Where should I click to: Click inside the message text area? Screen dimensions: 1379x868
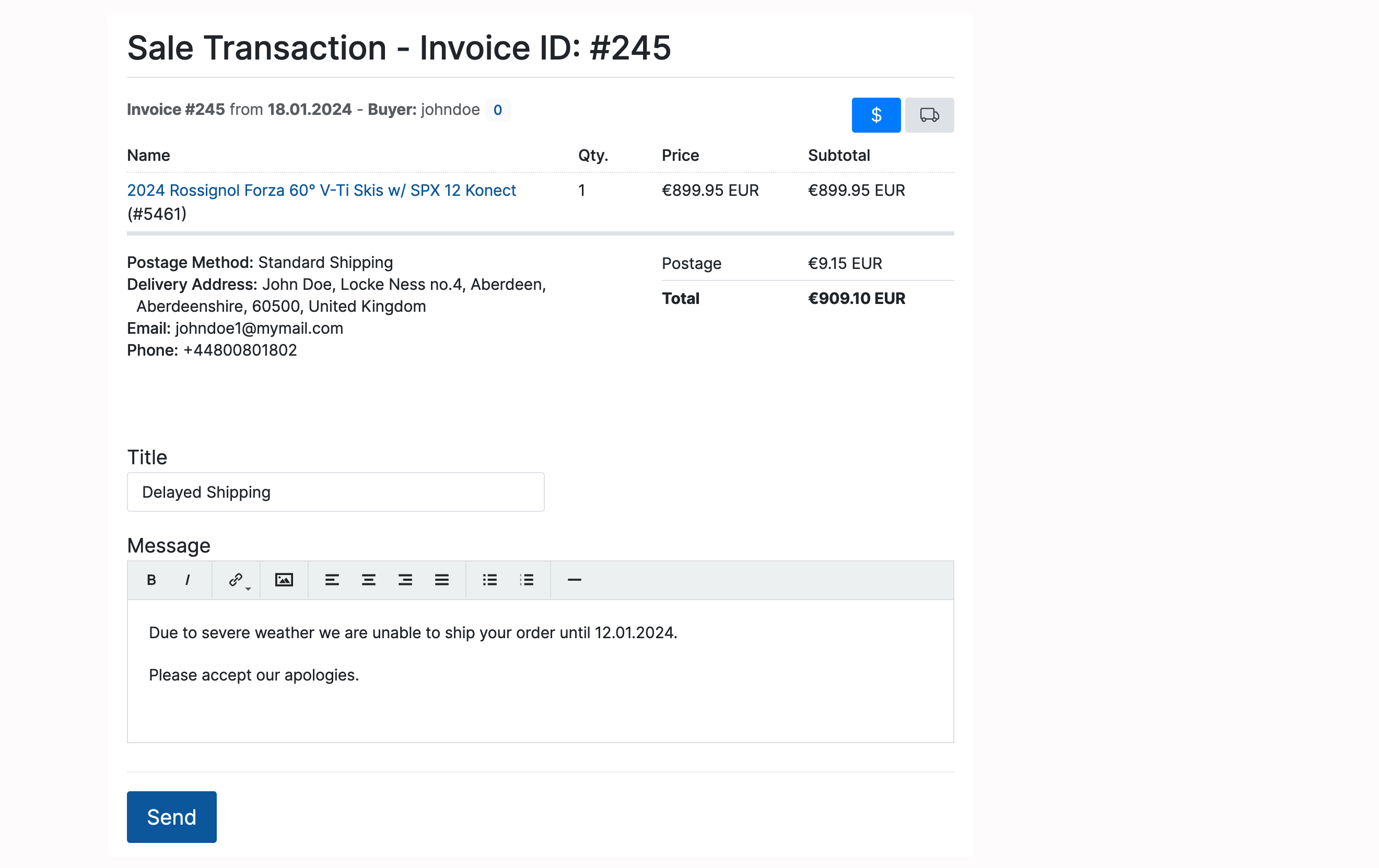pos(540,671)
